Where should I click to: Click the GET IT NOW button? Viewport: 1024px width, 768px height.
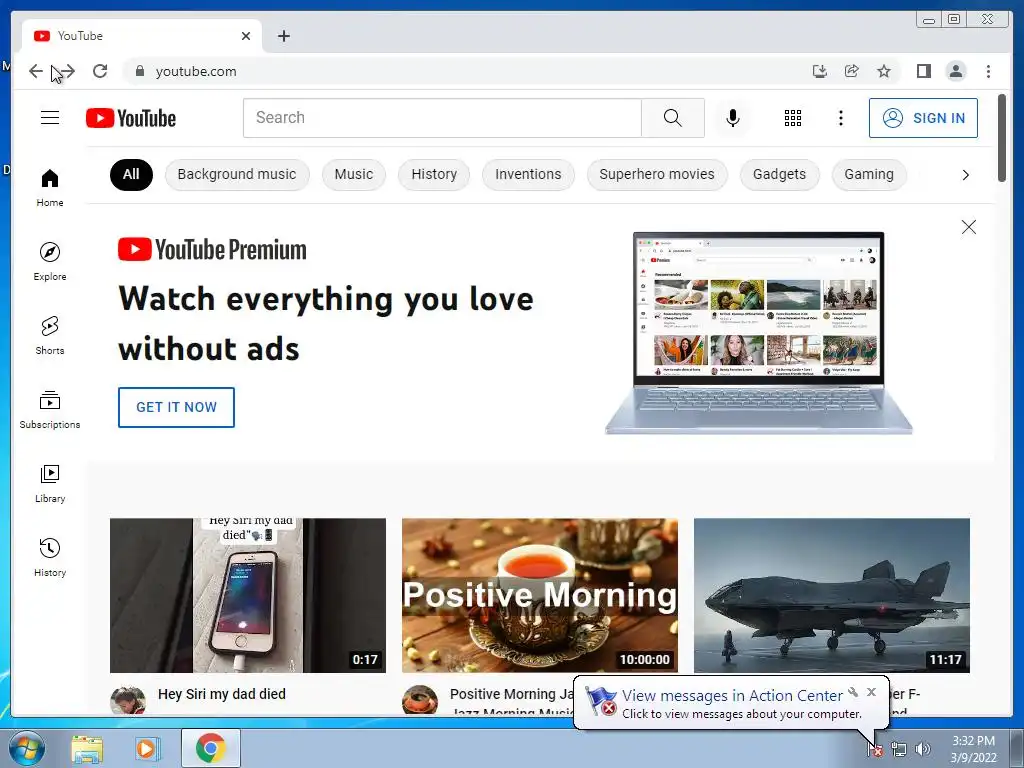(176, 408)
